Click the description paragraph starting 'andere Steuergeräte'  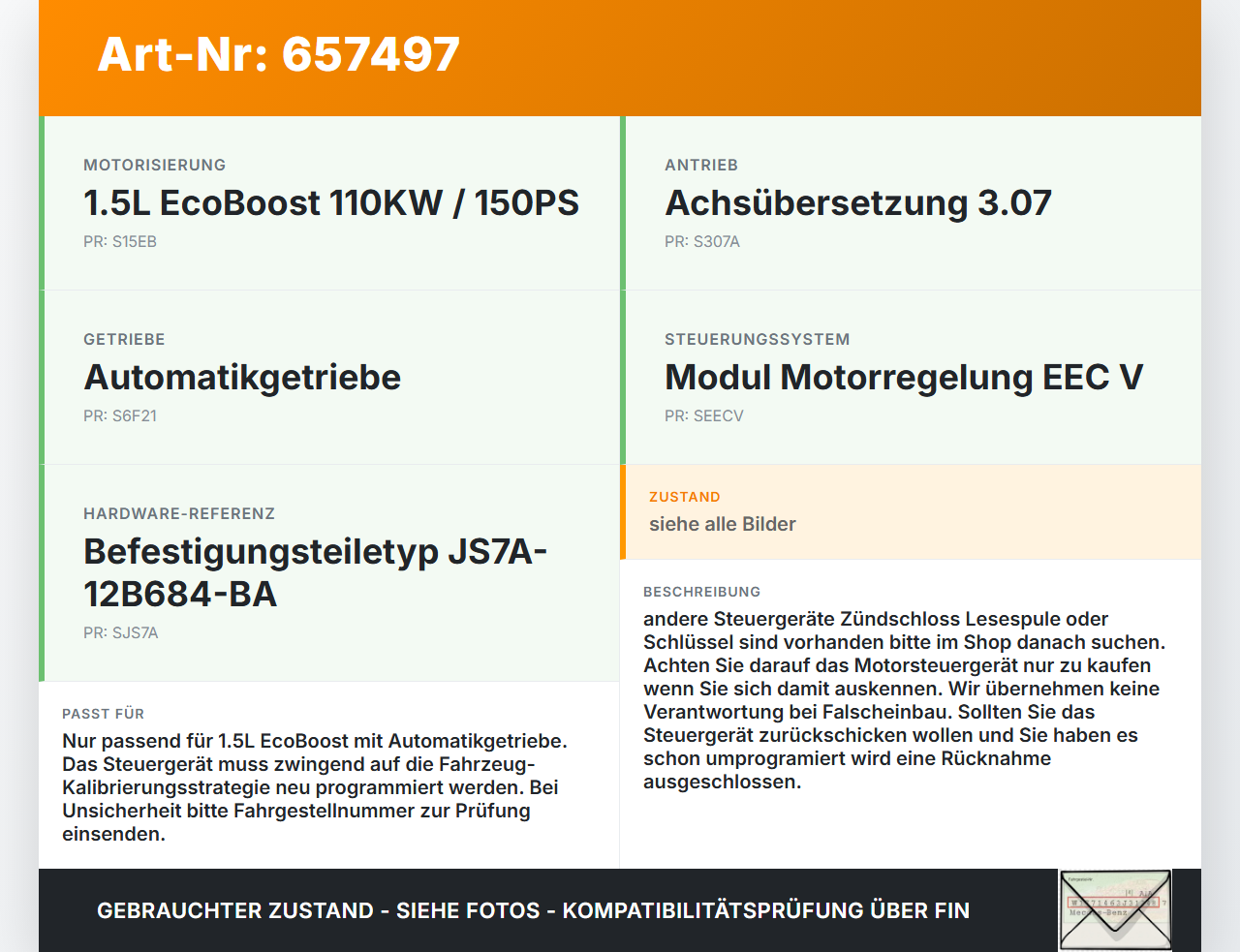(905, 700)
